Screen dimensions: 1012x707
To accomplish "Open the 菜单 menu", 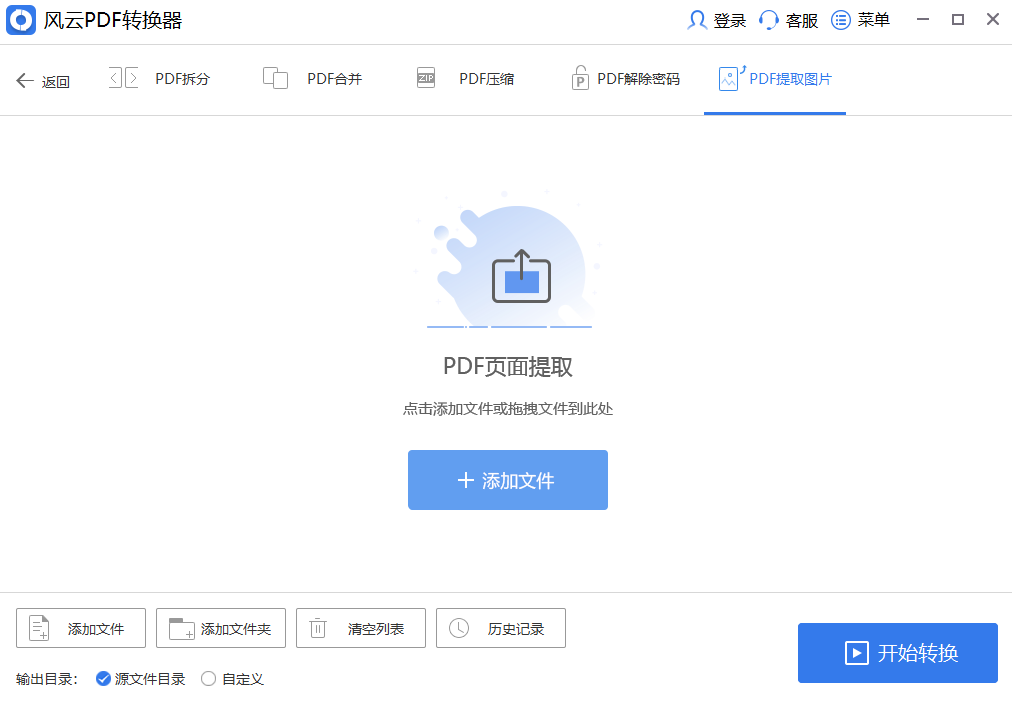I will click(x=874, y=20).
